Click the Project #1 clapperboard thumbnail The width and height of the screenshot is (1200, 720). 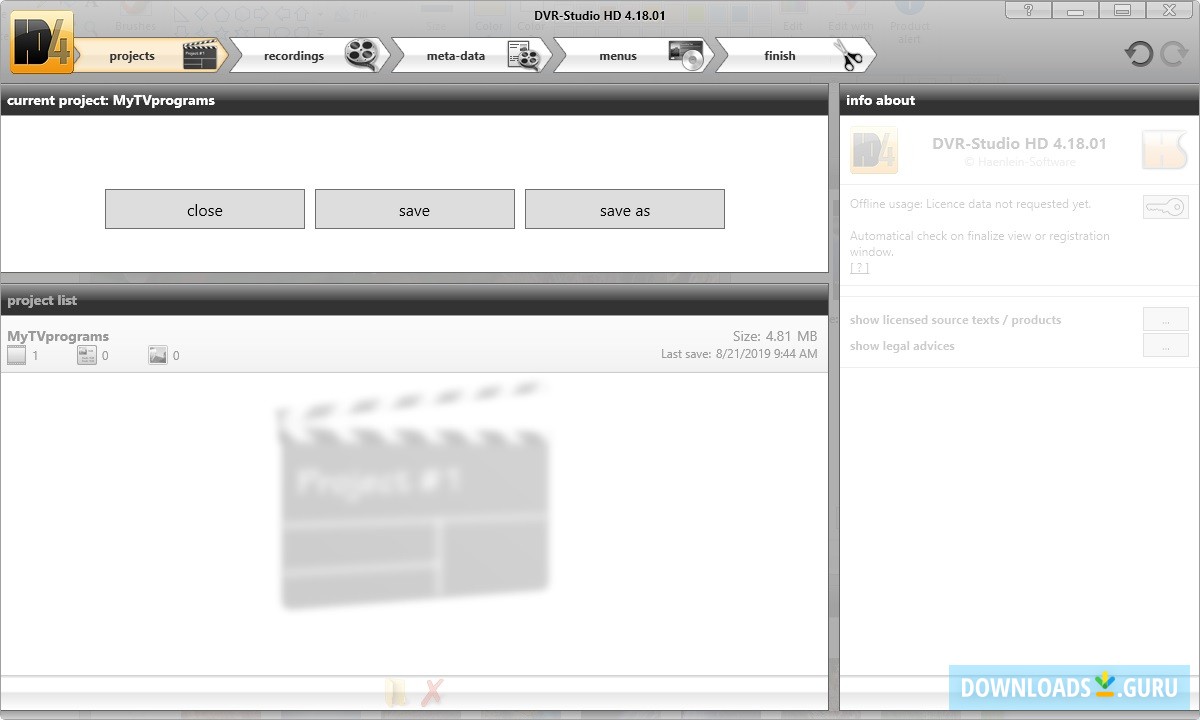(x=412, y=495)
